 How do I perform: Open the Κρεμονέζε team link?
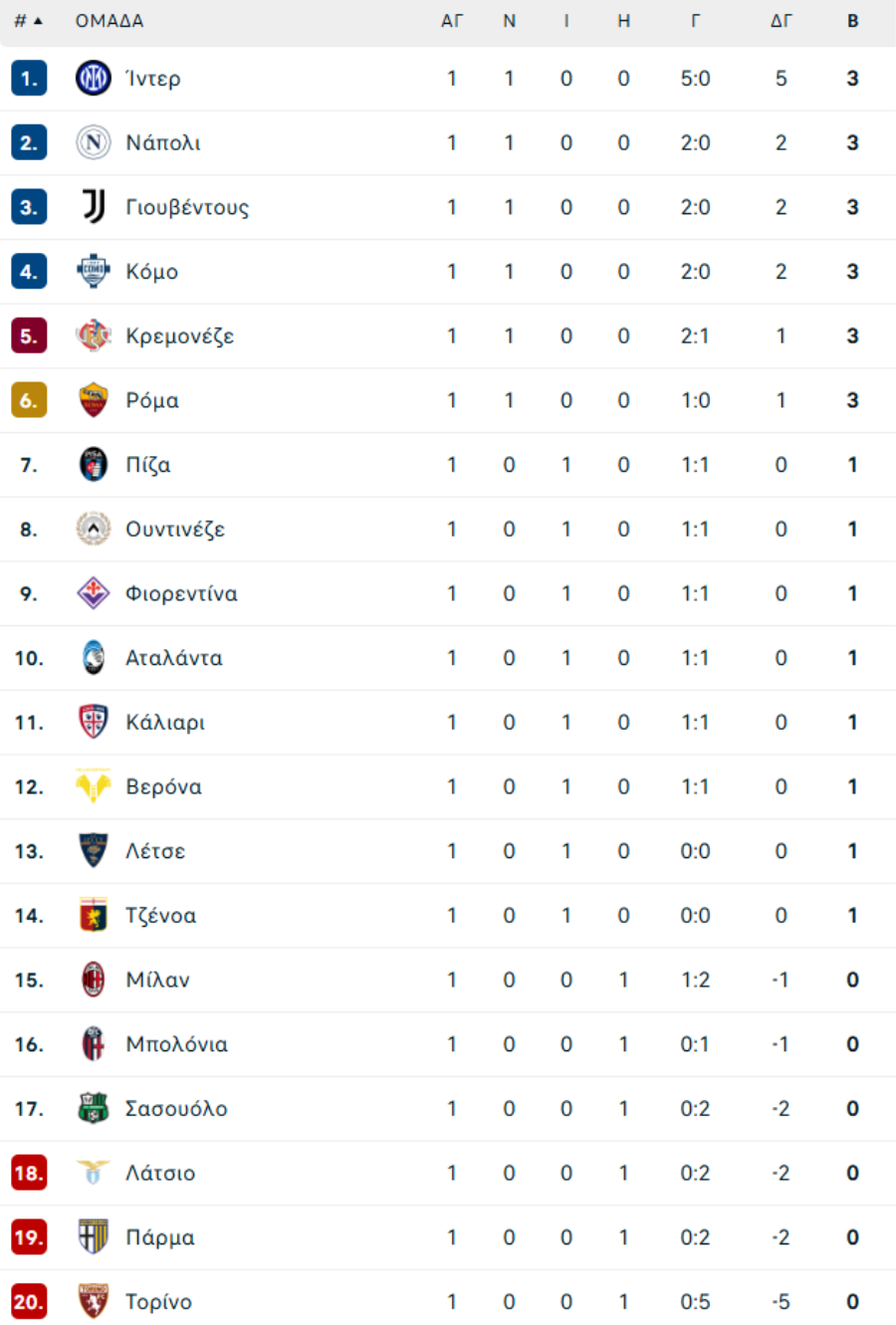(x=179, y=336)
